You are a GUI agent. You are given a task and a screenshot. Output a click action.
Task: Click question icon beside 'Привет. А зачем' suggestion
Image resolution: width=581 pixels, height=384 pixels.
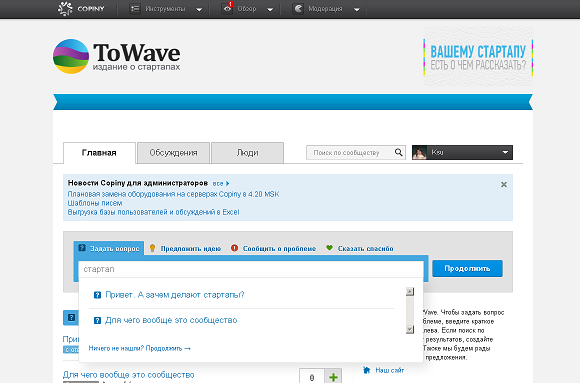(97, 295)
